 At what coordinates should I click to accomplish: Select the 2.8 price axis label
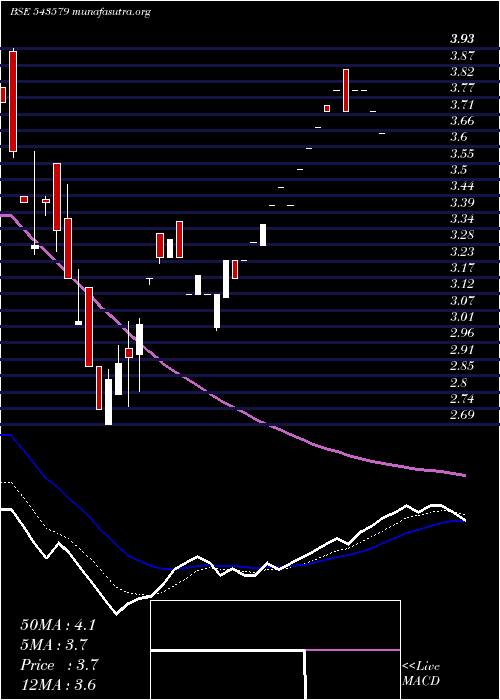click(458, 383)
